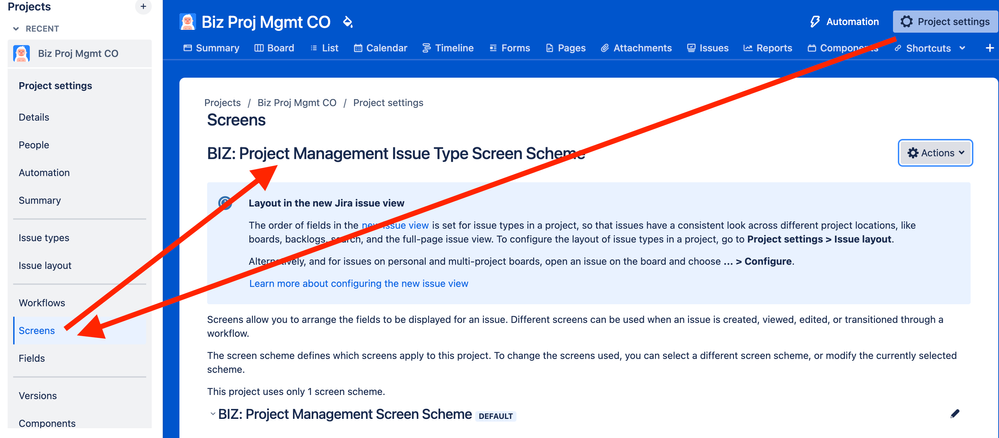Click the plus icon at tab bar end
This screenshot has height=438, width=999.
pyautogui.click(x=990, y=48)
